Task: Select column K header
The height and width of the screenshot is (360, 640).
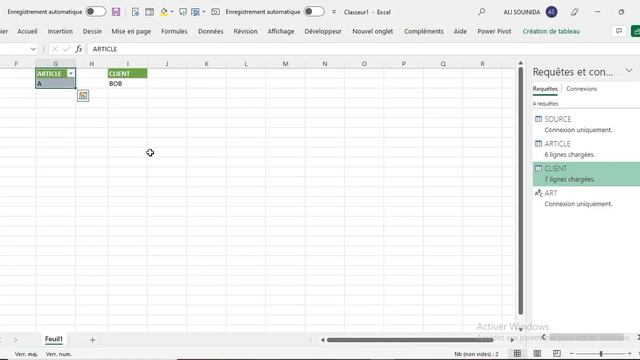Action: point(206,64)
